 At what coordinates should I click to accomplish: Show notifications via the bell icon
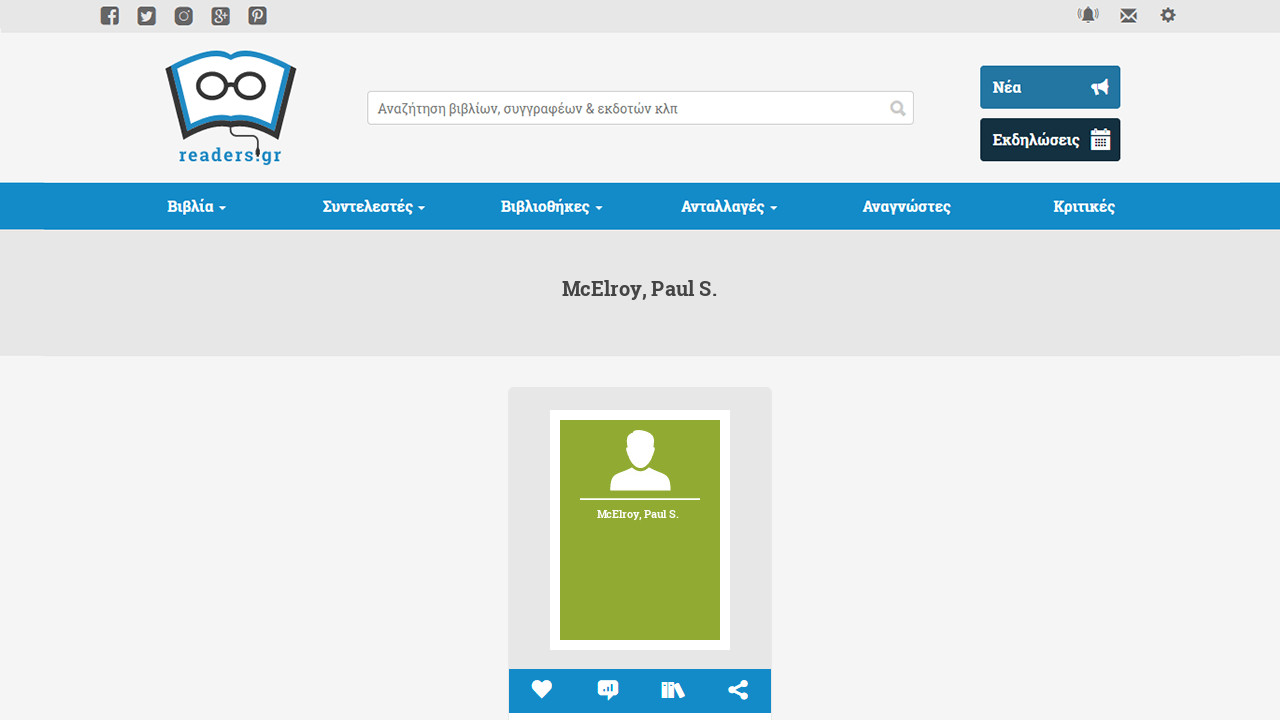(x=1088, y=15)
